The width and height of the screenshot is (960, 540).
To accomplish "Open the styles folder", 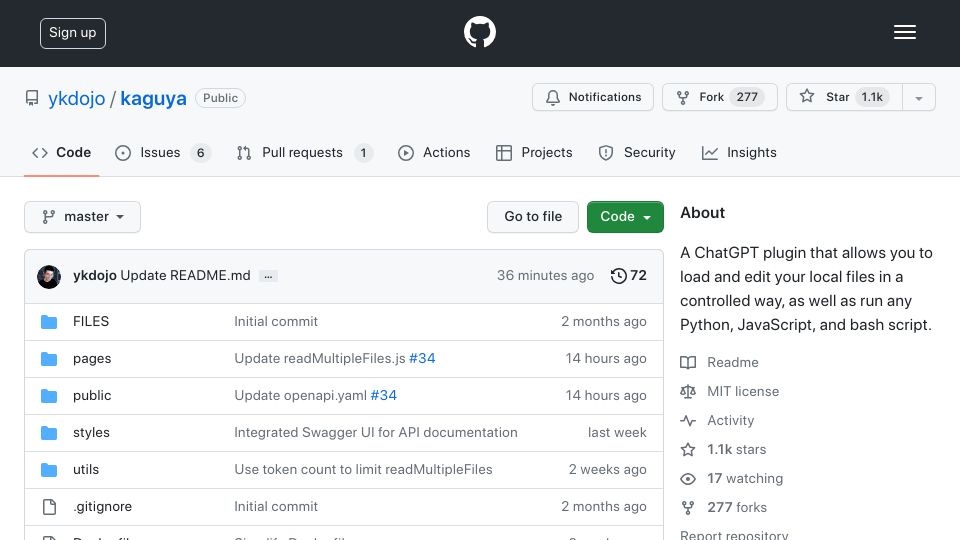I will [x=91, y=432].
